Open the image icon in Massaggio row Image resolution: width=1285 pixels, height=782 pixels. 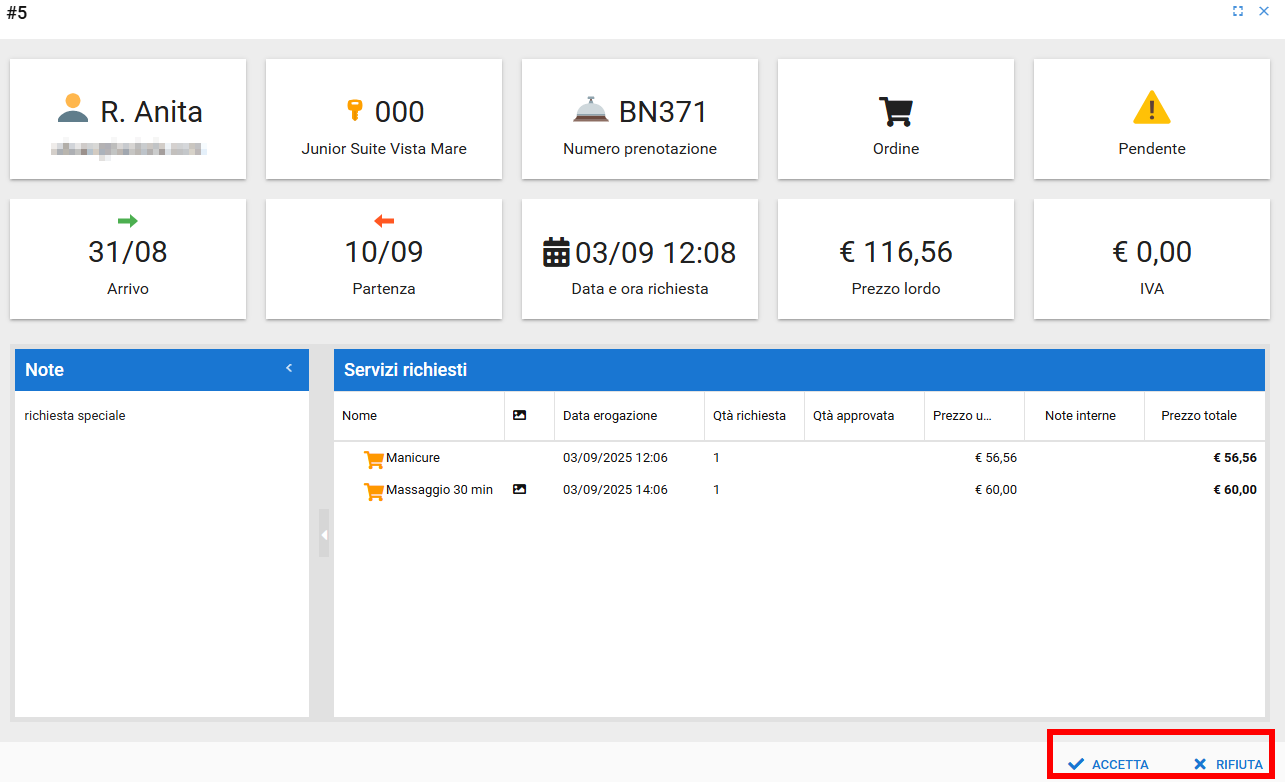click(x=519, y=490)
